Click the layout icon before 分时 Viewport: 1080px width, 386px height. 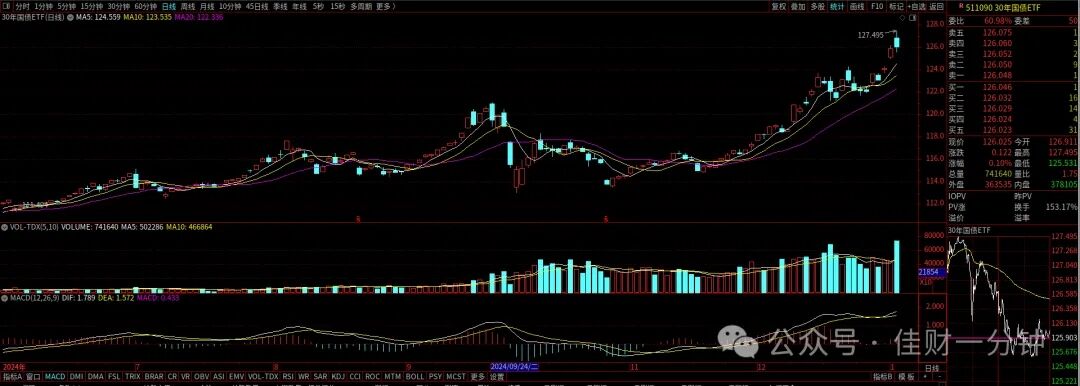pyautogui.click(x=6, y=6)
